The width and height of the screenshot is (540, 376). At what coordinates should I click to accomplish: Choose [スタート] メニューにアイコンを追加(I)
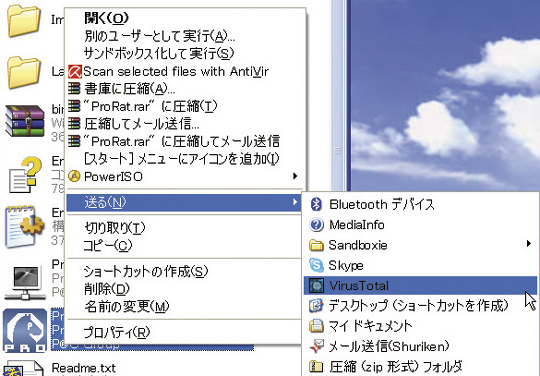[185, 159]
